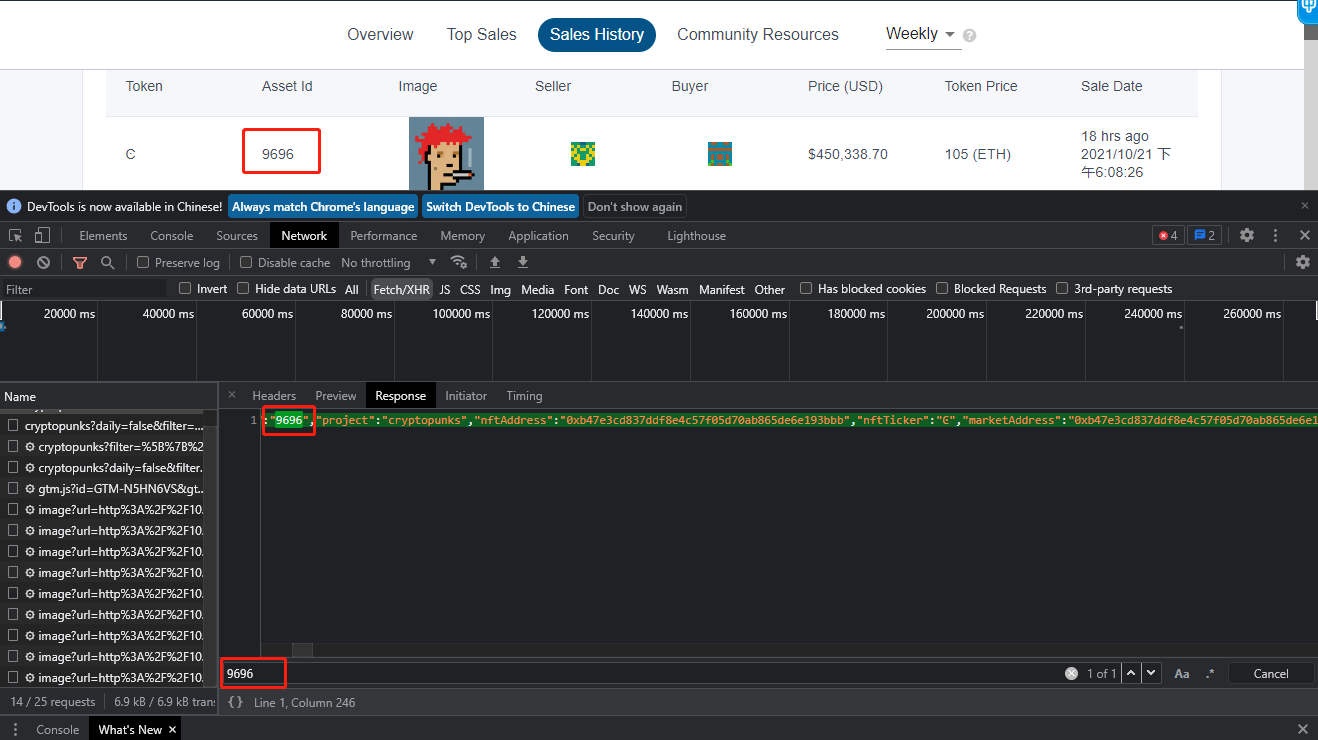Click the buyer identicon avatar
The height and width of the screenshot is (740, 1318).
coord(720,154)
